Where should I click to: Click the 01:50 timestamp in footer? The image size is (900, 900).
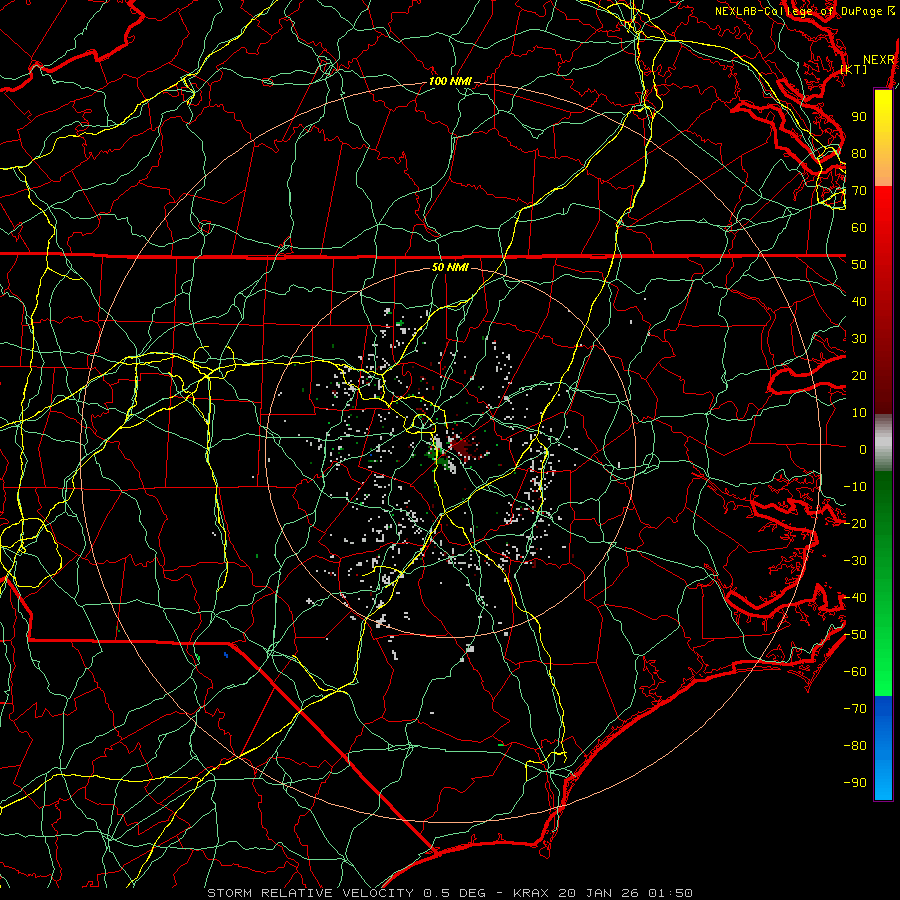click(670, 893)
